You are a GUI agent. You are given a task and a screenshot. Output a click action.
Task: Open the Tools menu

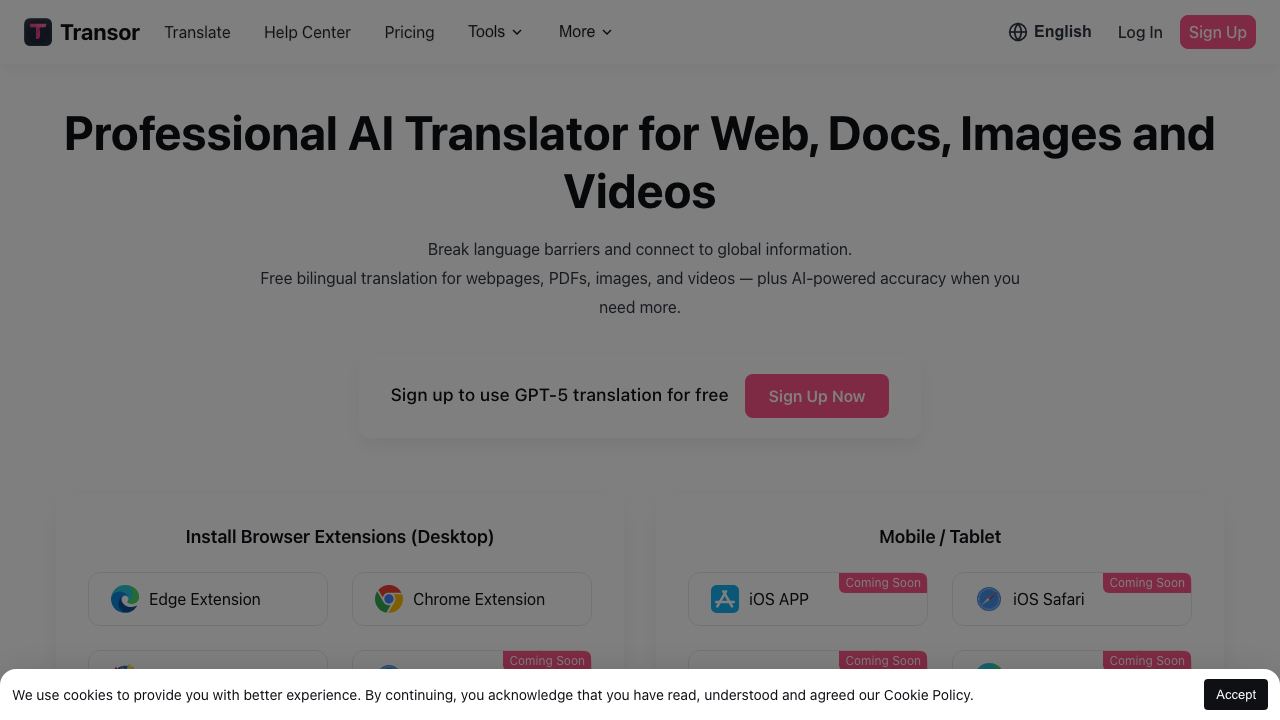coord(495,32)
